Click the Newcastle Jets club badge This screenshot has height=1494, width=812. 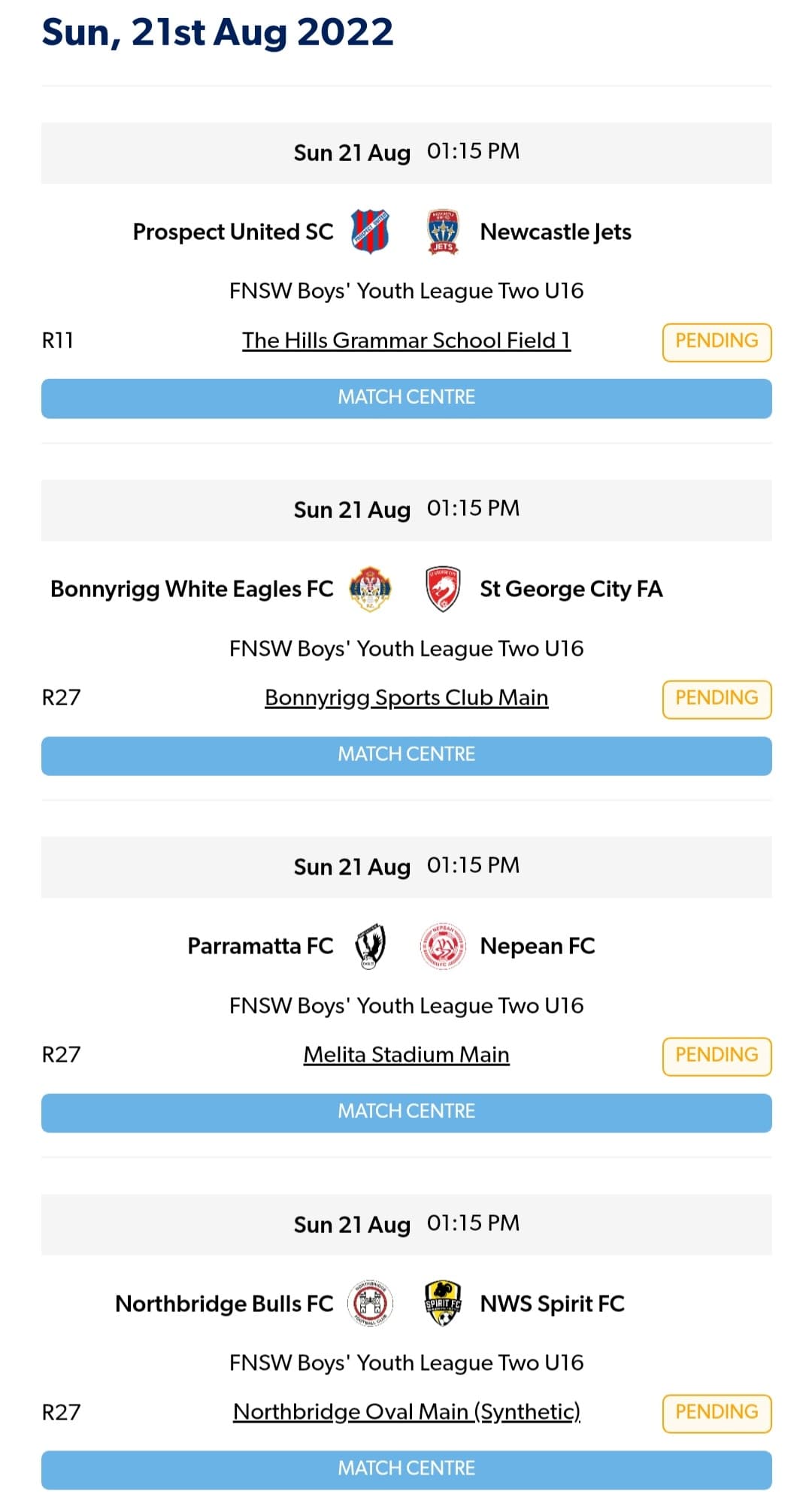[x=444, y=232]
